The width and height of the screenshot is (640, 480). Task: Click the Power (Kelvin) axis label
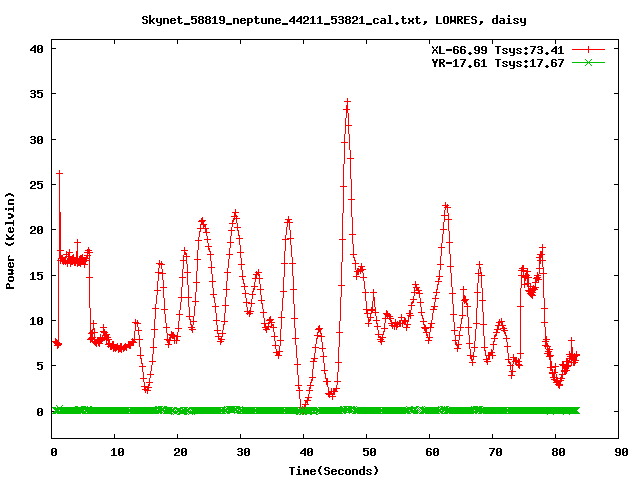pos(10,240)
